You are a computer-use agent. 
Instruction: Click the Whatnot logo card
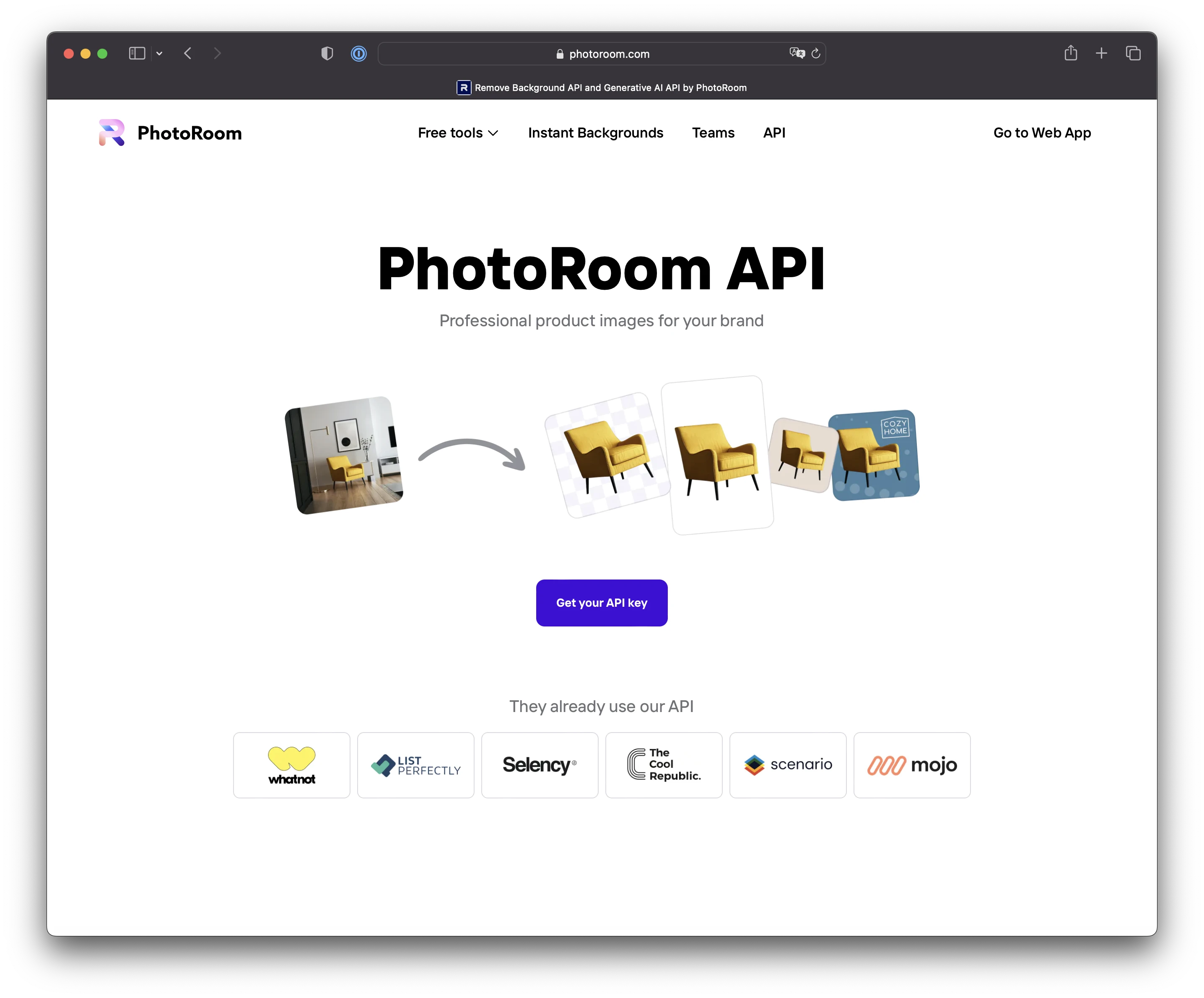(x=291, y=764)
